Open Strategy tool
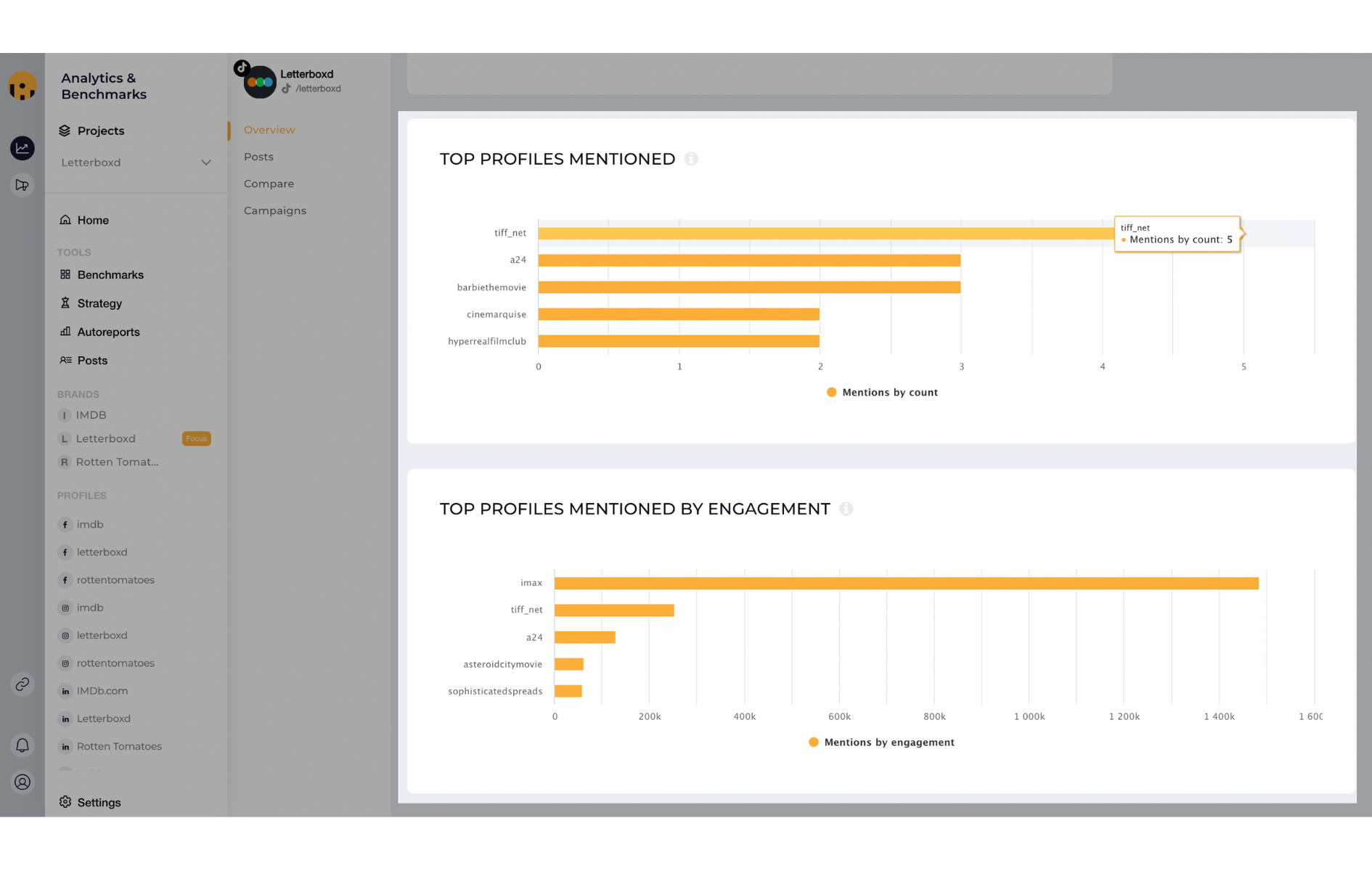 click(x=91, y=303)
